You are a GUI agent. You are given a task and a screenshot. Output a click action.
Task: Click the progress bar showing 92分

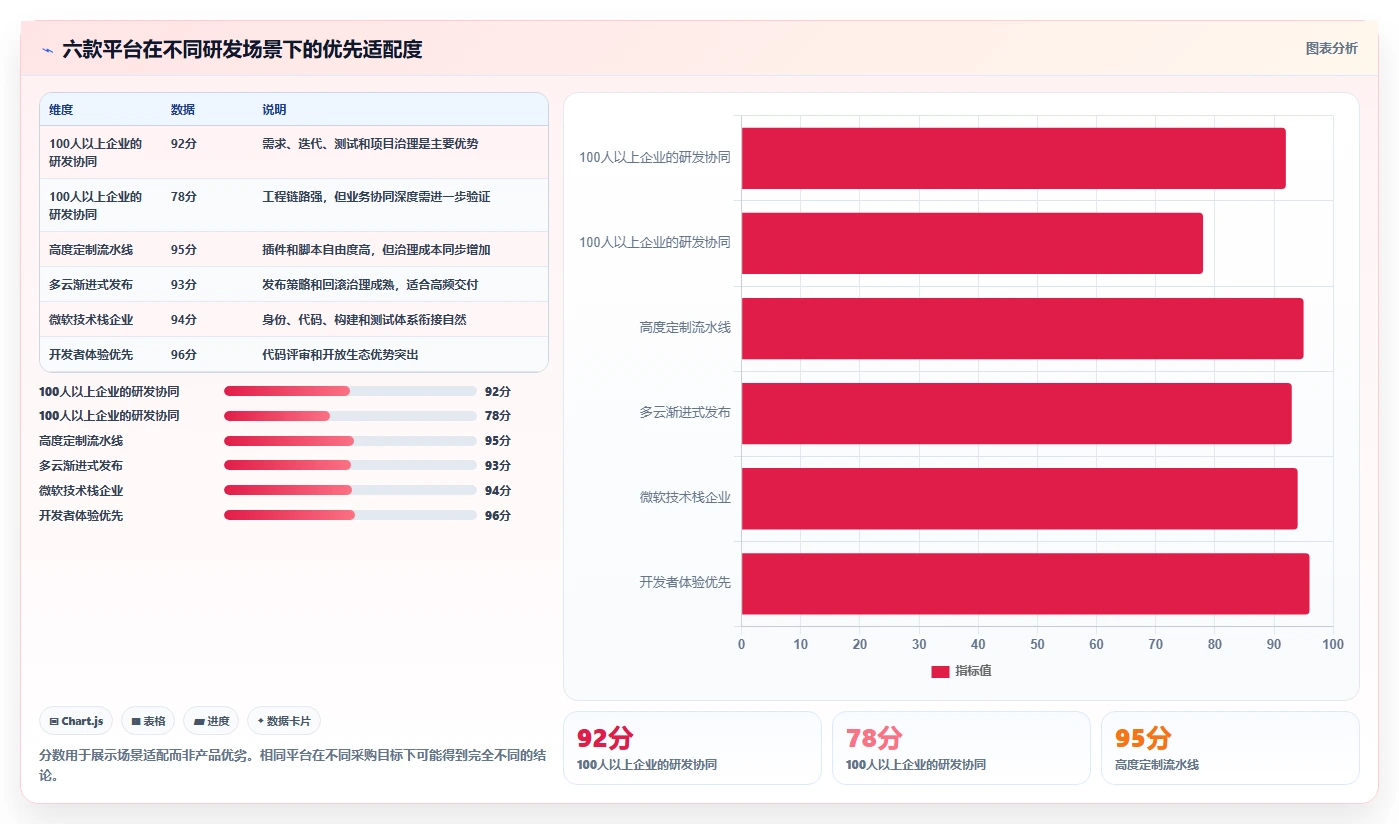(x=350, y=391)
